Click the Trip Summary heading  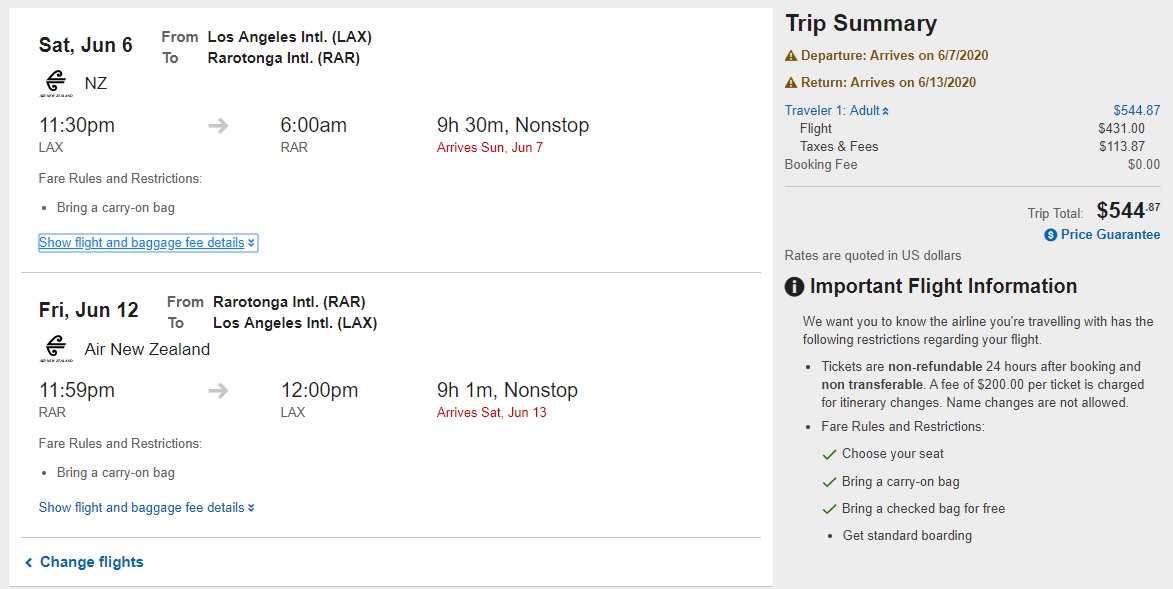[861, 24]
